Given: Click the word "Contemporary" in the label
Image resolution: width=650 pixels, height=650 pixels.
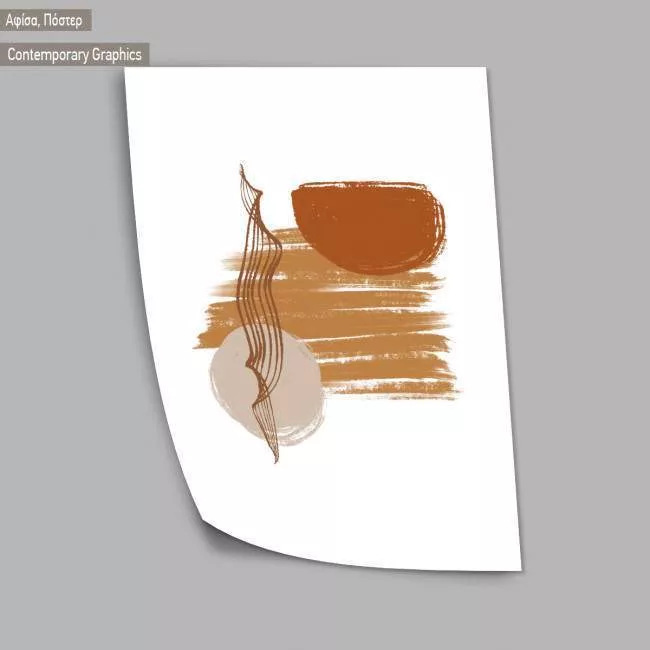Looking at the screenshot, I should click(48, 55).
